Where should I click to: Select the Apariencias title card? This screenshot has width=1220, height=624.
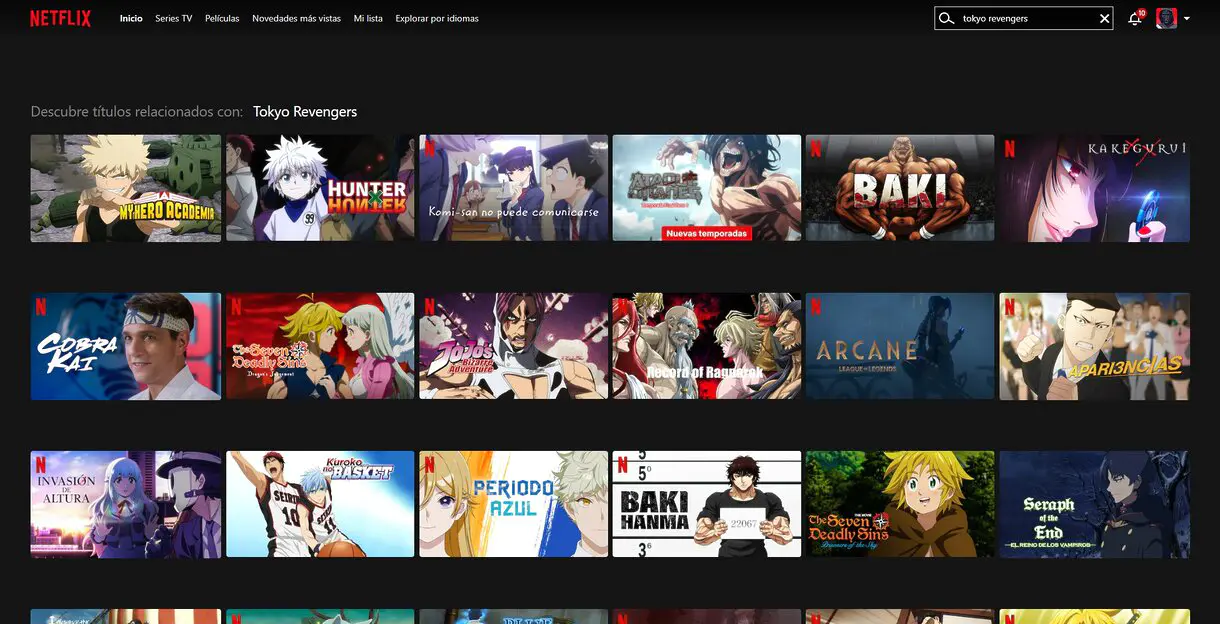pyautogui.click(x=1095, y=346)
